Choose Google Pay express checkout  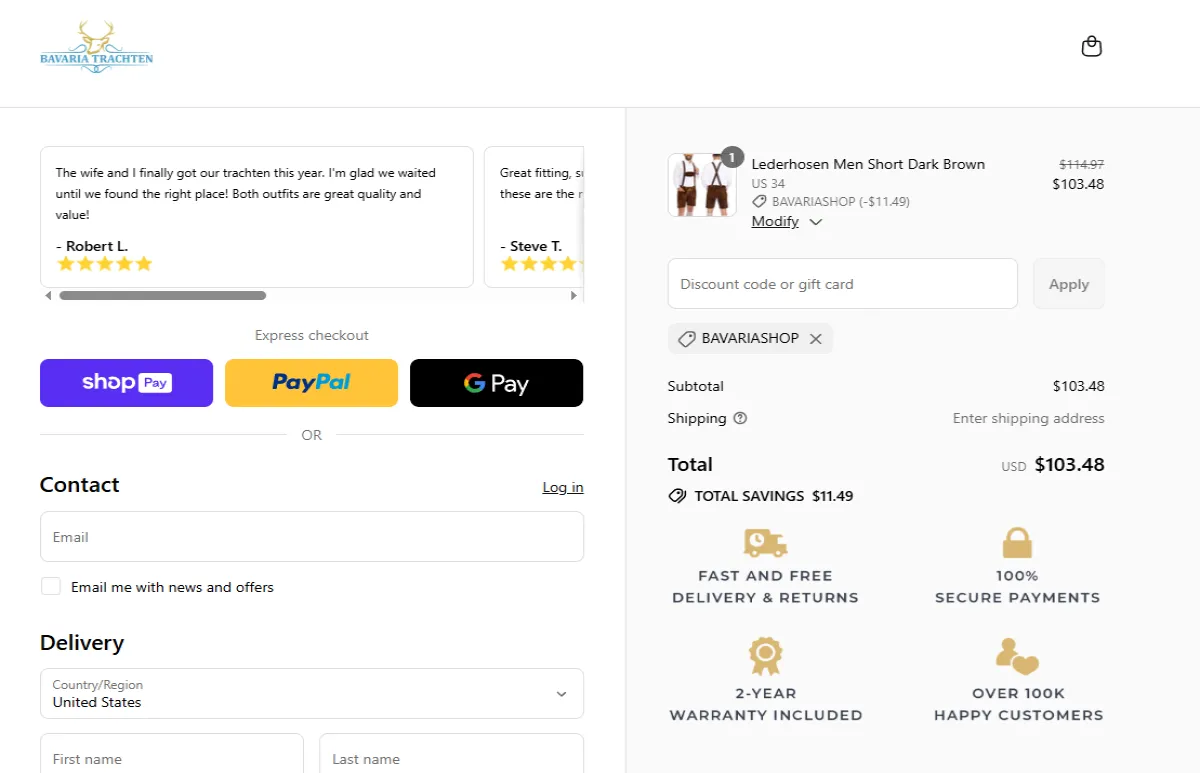[496, 382]
